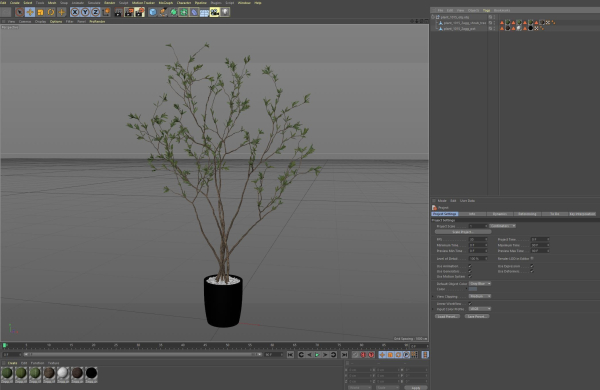
Task: Add a Cube primitive object
Action: (153, 12)
